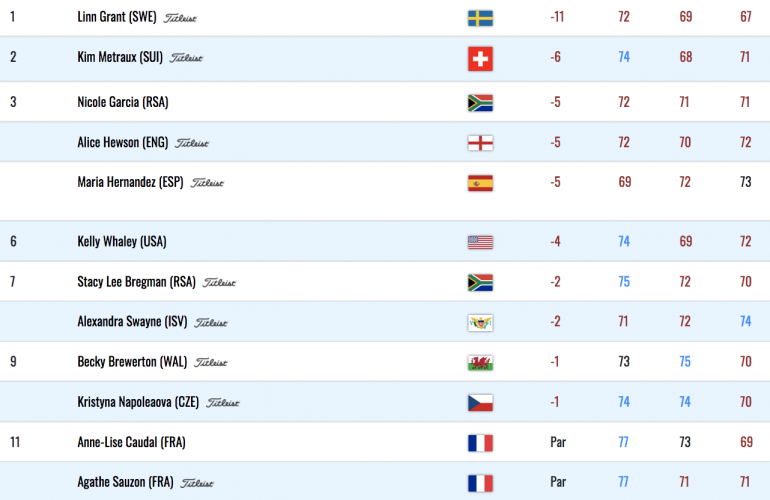Click Titleist logo beside Maria Hernandez
This screenshot has width=770, height=500.
207,183
